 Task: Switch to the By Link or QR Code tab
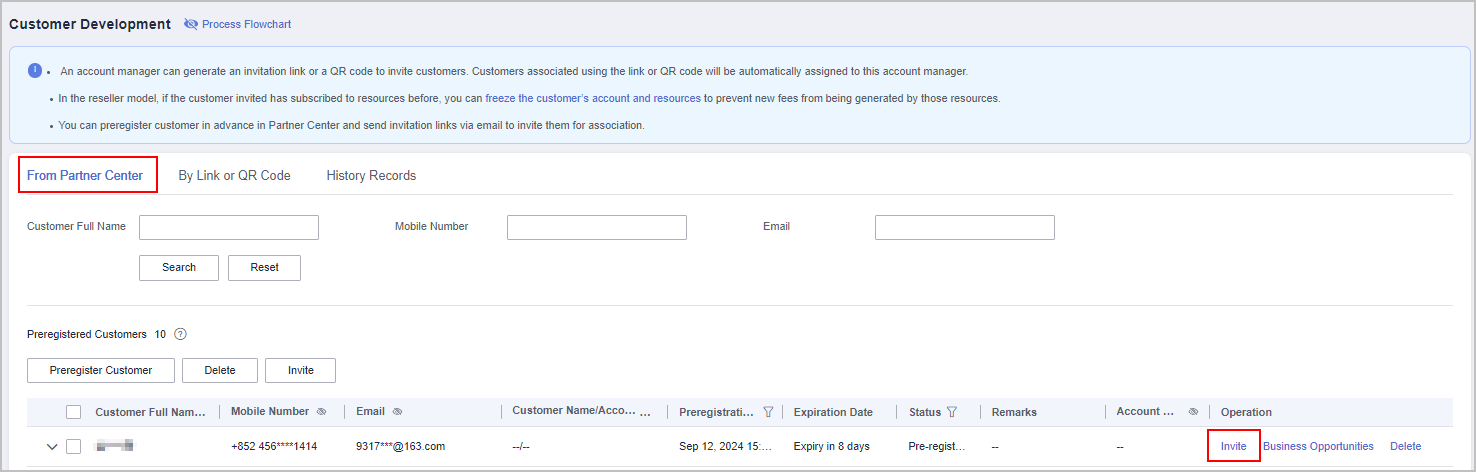234,175
